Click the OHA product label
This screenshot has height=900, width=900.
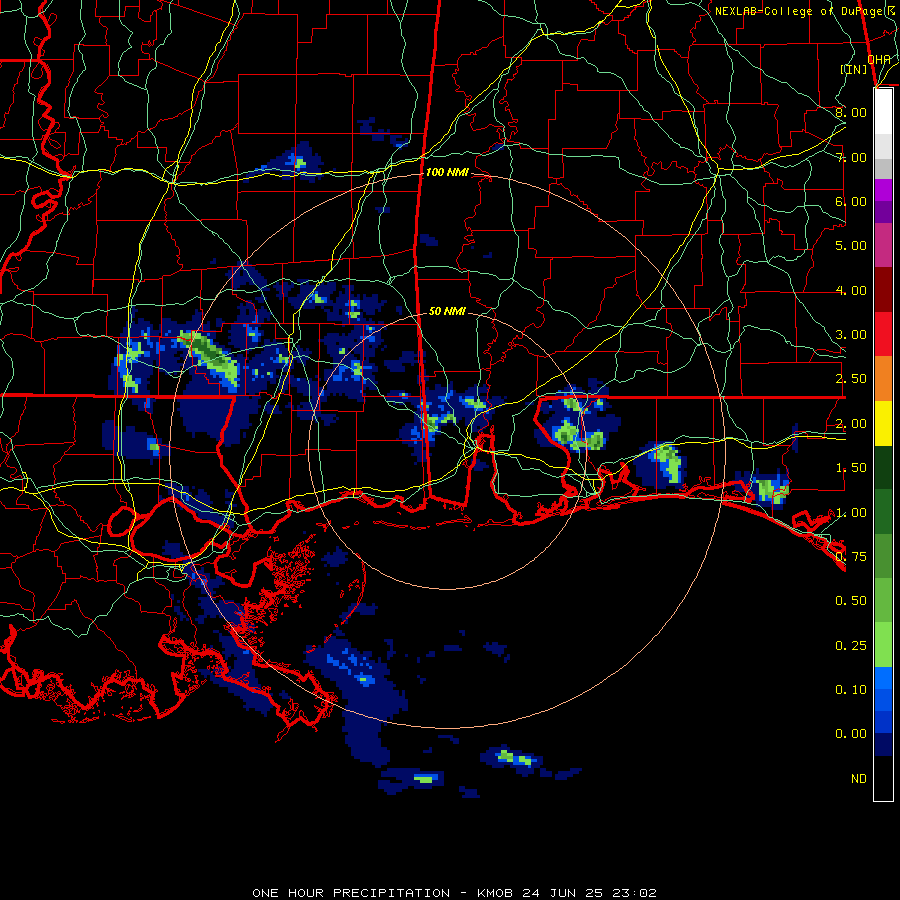tap(879, 59)
